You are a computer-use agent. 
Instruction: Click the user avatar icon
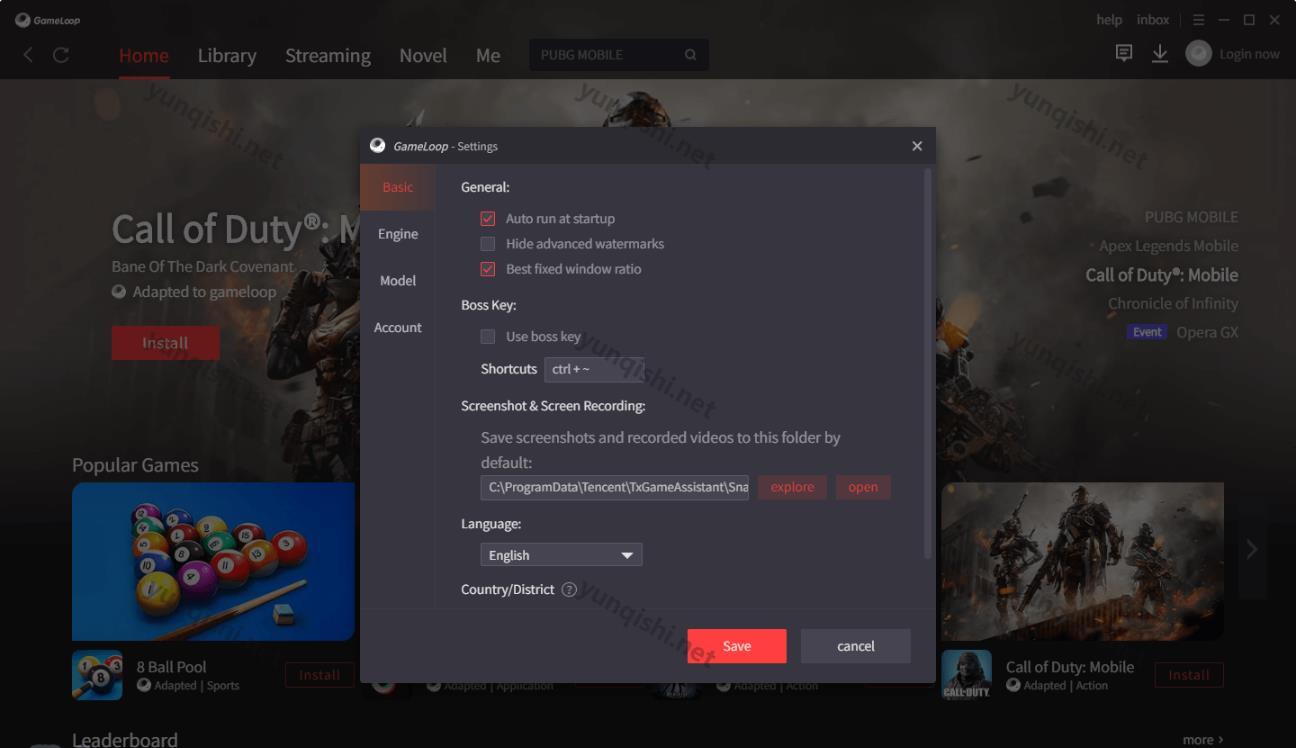coord(1198,54)
